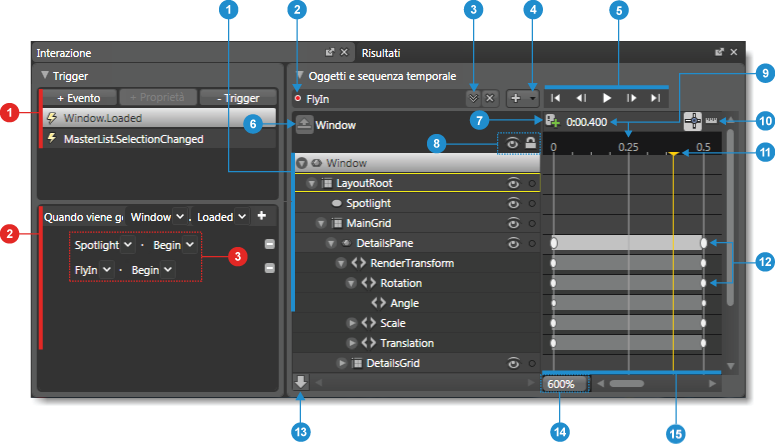This screenshot has height=444, width=775.
Task: Select the MasterList.SelectionChanged trigger
Action: coord(159,139)
